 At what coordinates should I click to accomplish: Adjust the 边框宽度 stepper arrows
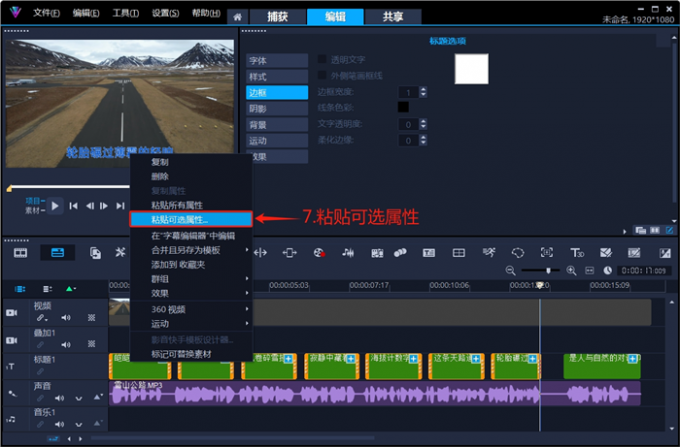[x=423, y=92]
